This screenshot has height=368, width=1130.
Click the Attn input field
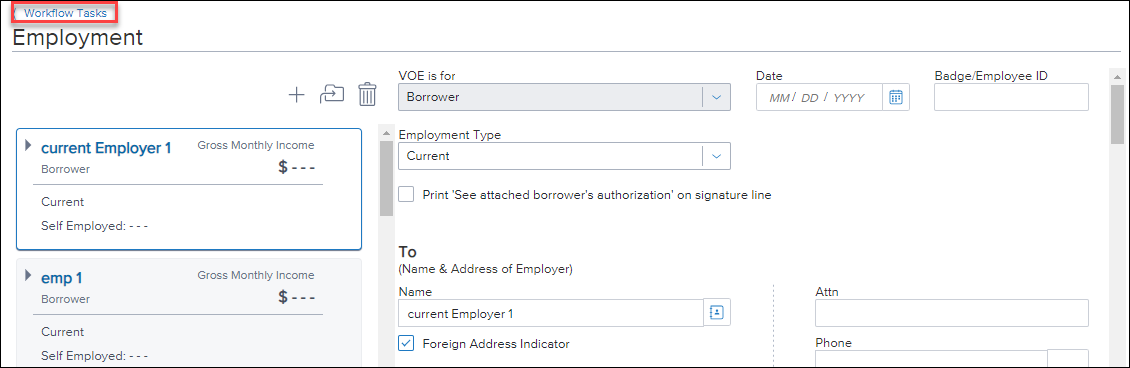951,313
